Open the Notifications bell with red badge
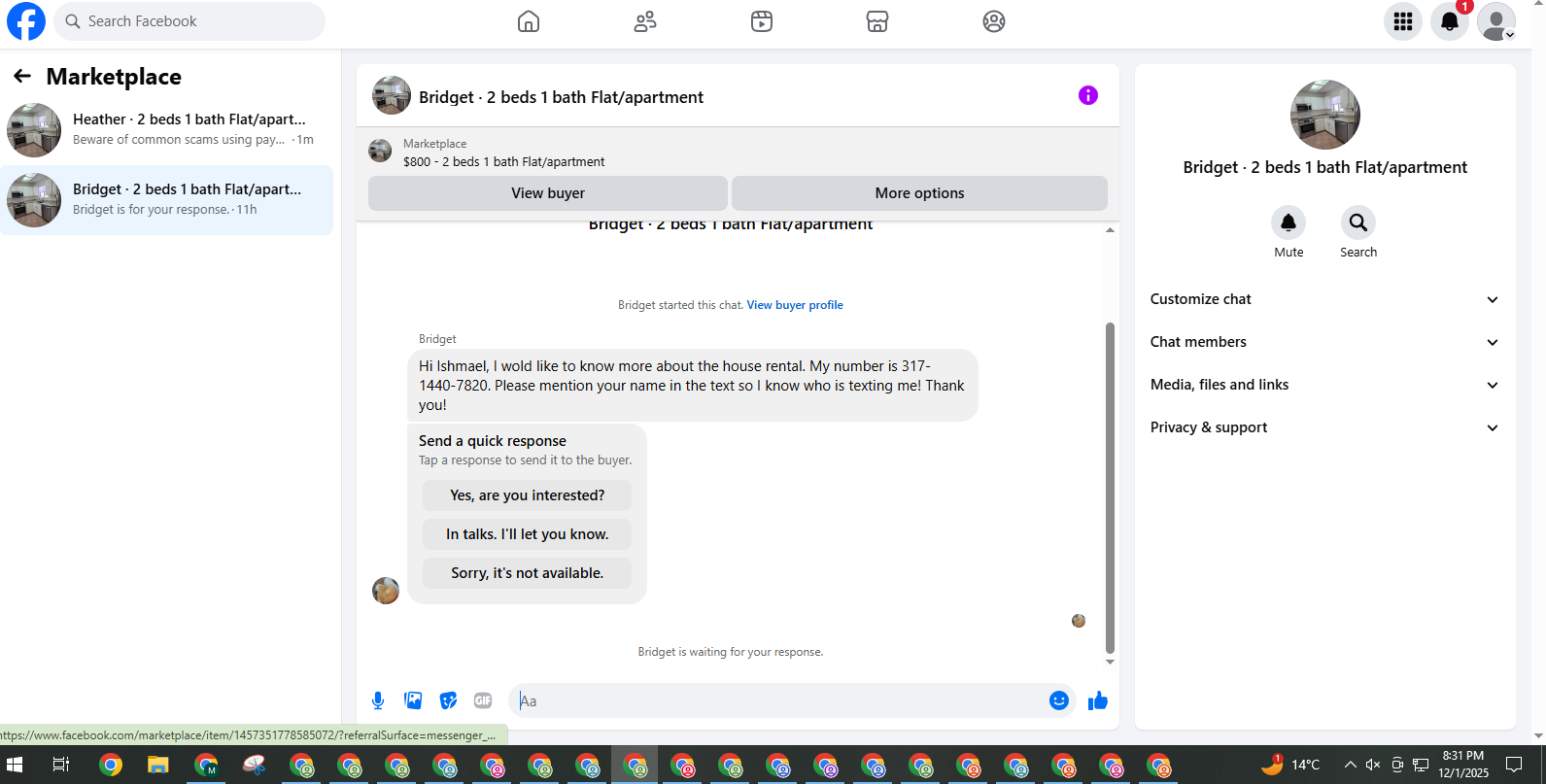This screenshot has width=1546, height=784. [1450, 21]
